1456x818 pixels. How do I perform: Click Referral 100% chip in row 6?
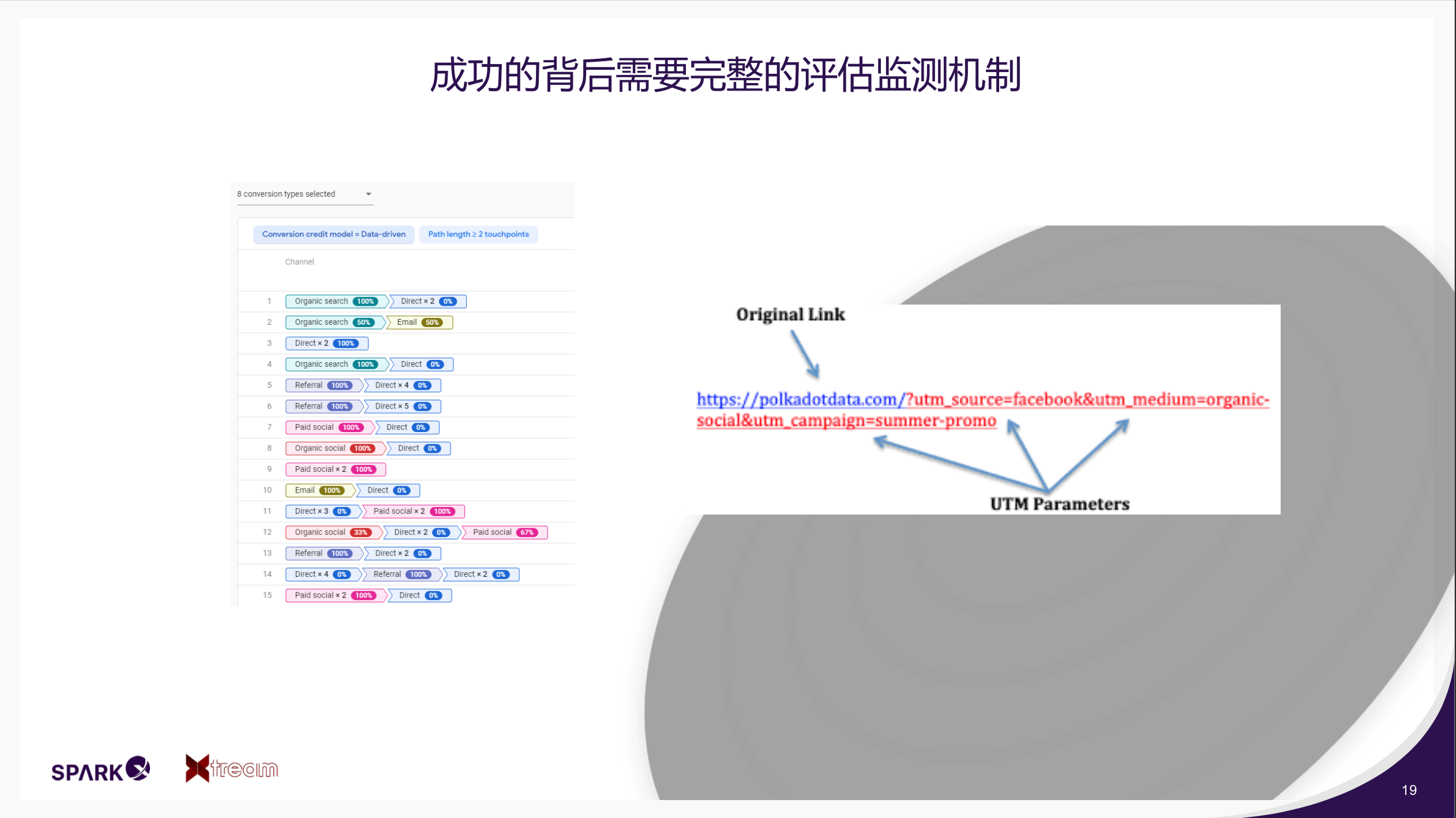pyautogui.click(x=324, y=406)
